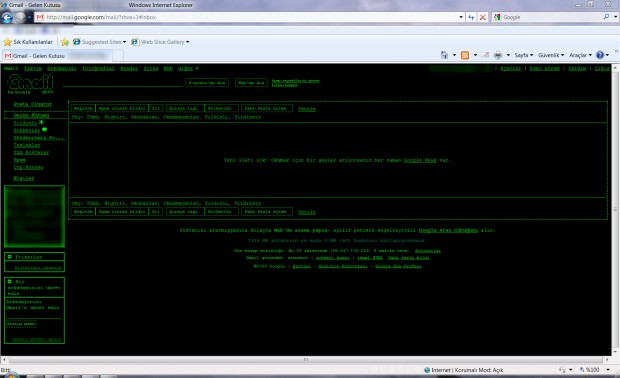Screen dimensions: 620x378
Task: Add to favorites via star-plus icon
Action: [x=65, y=42]
